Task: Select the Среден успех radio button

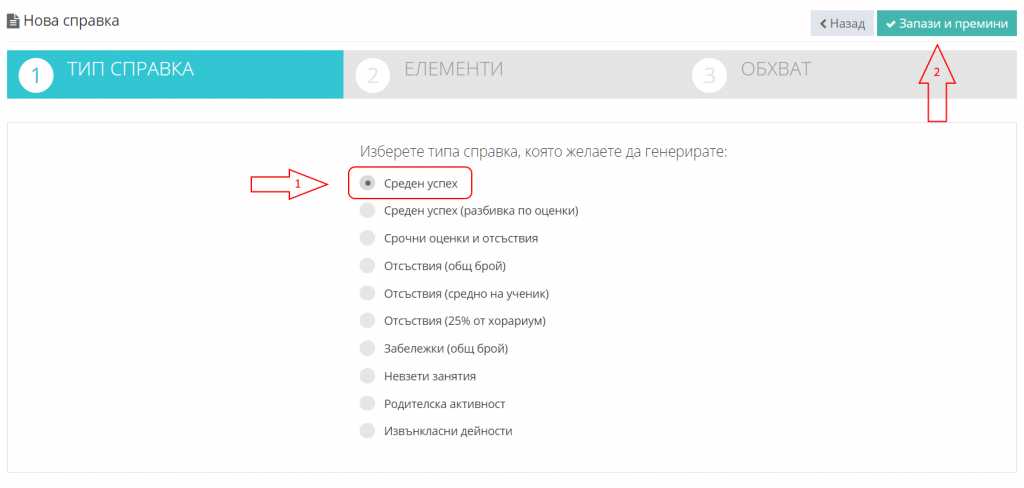Action: (368, 184)
